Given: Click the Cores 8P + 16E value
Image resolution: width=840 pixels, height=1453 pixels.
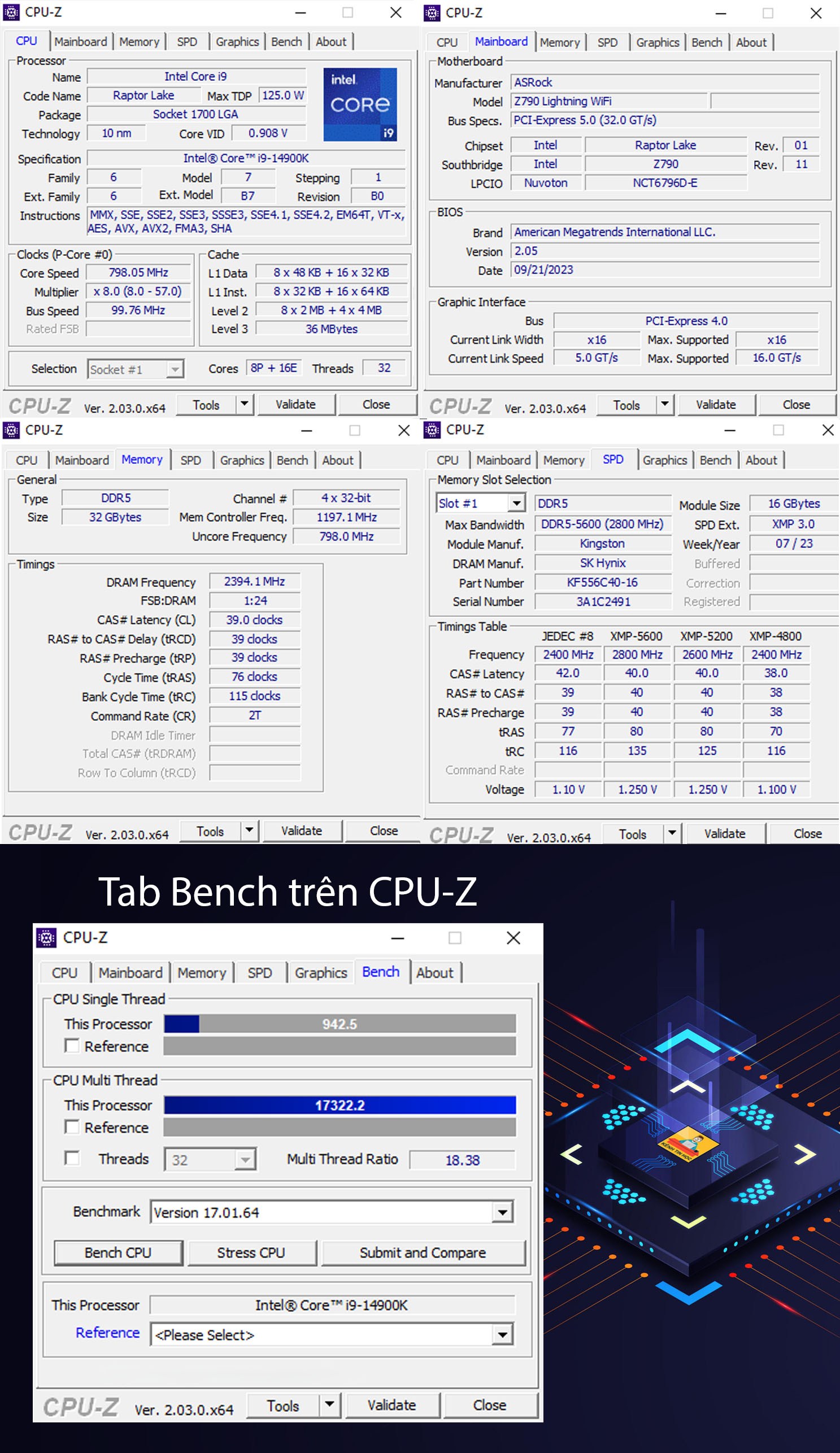Looking at the screenshot, I should click(x=273, y=368).
